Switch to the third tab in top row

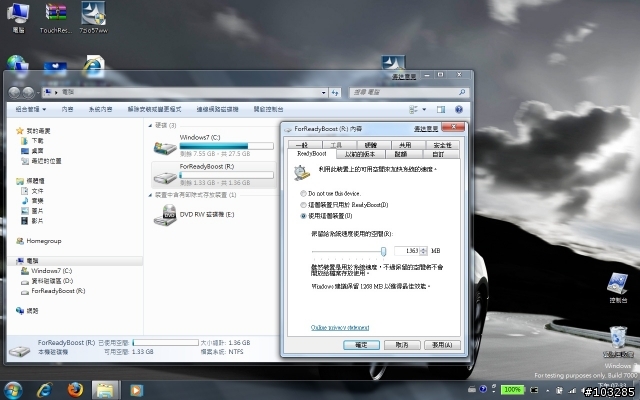(x=371, y=145)
